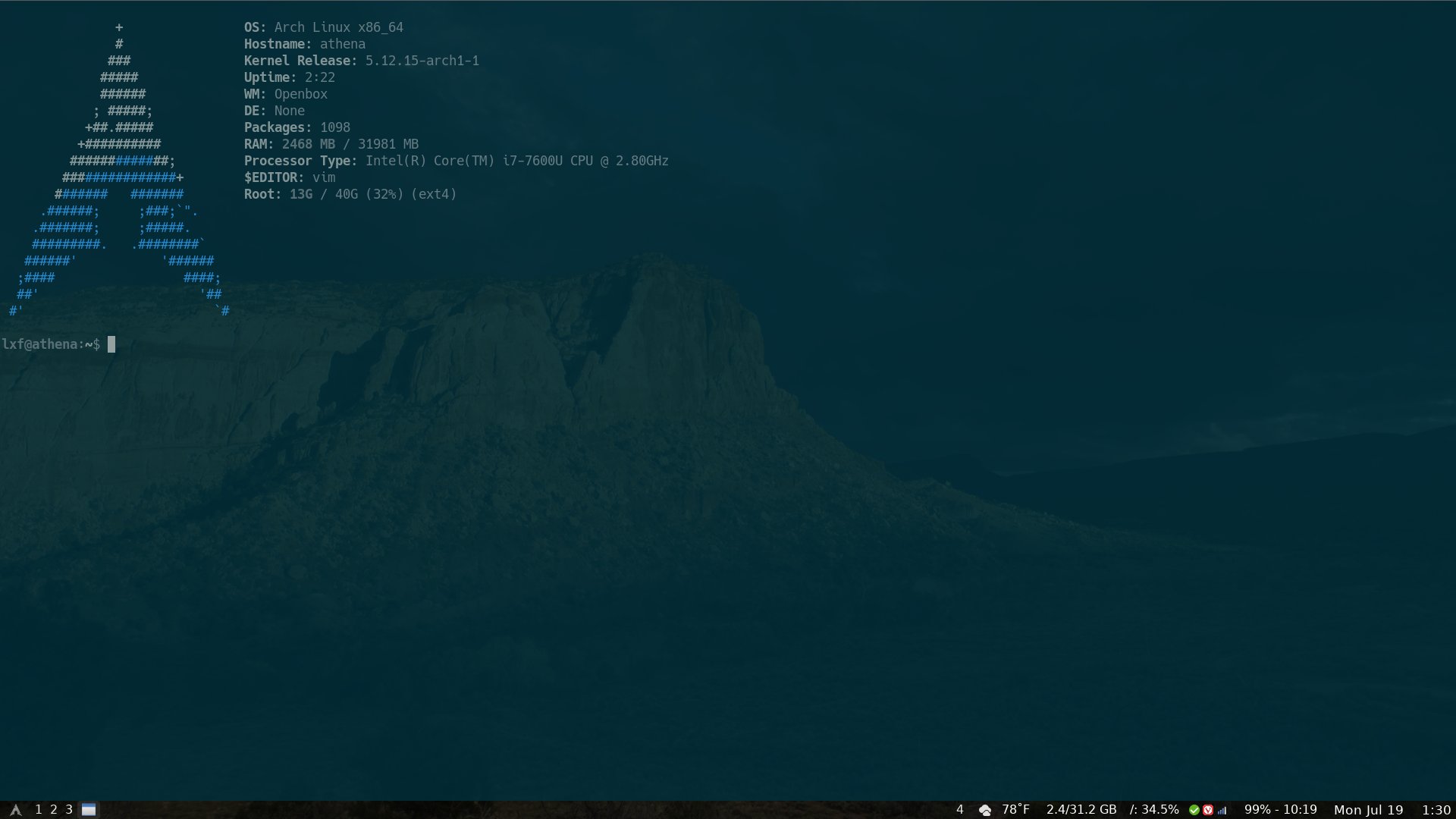Switch to workspace 2 in the pager

[x=52, y=809]
